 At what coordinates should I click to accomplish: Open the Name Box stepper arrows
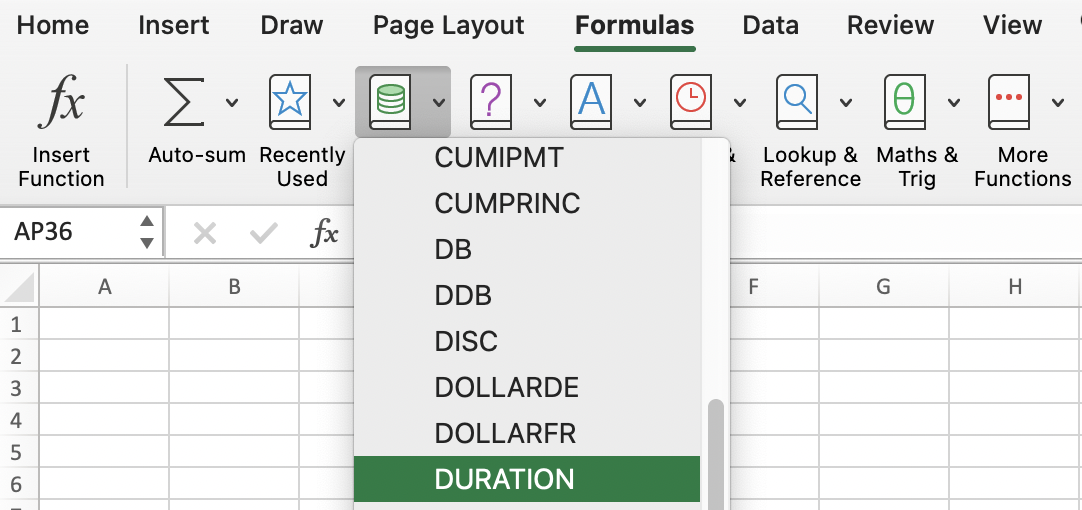click(146, 232)
